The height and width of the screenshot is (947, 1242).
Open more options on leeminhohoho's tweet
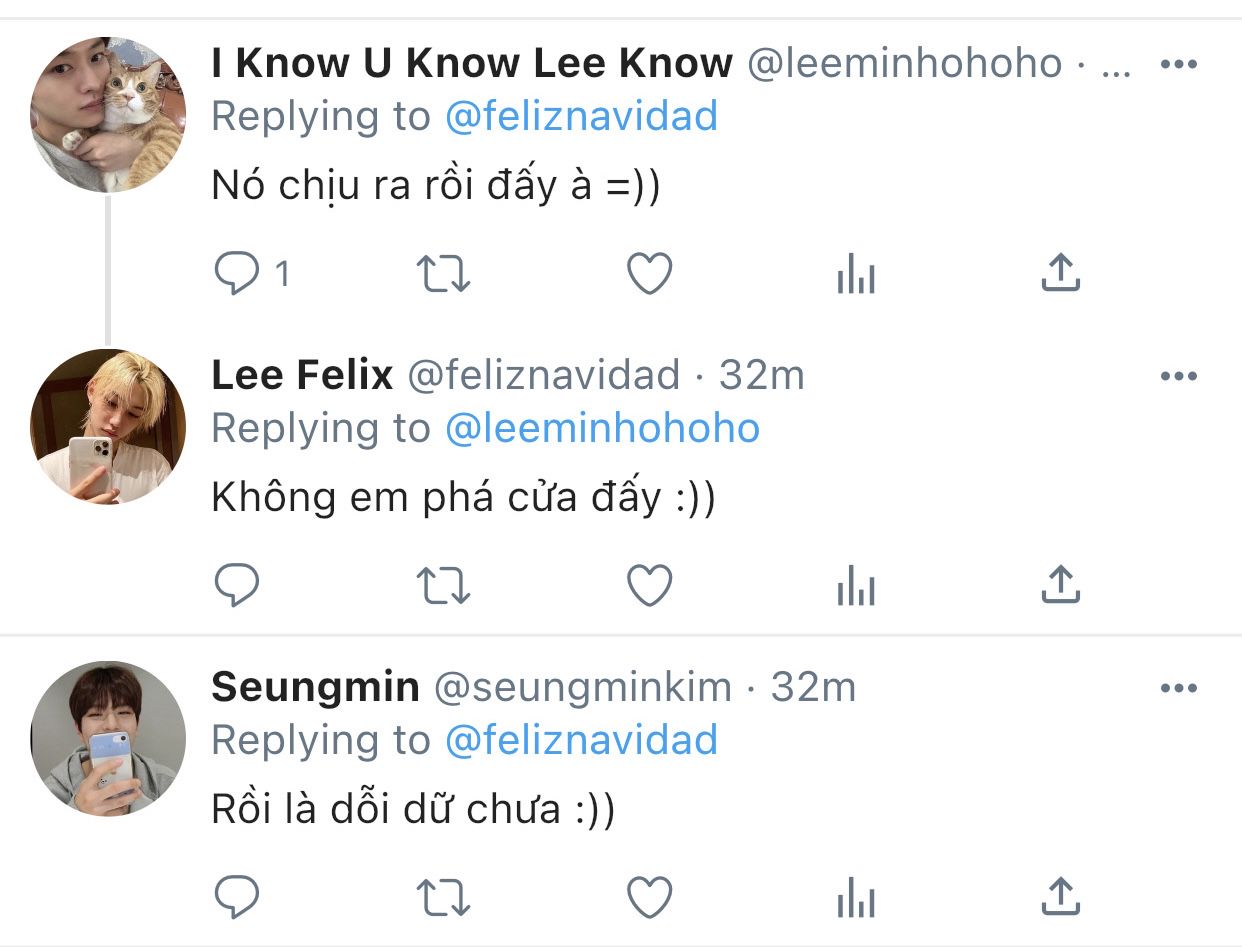coord(1178,65)
